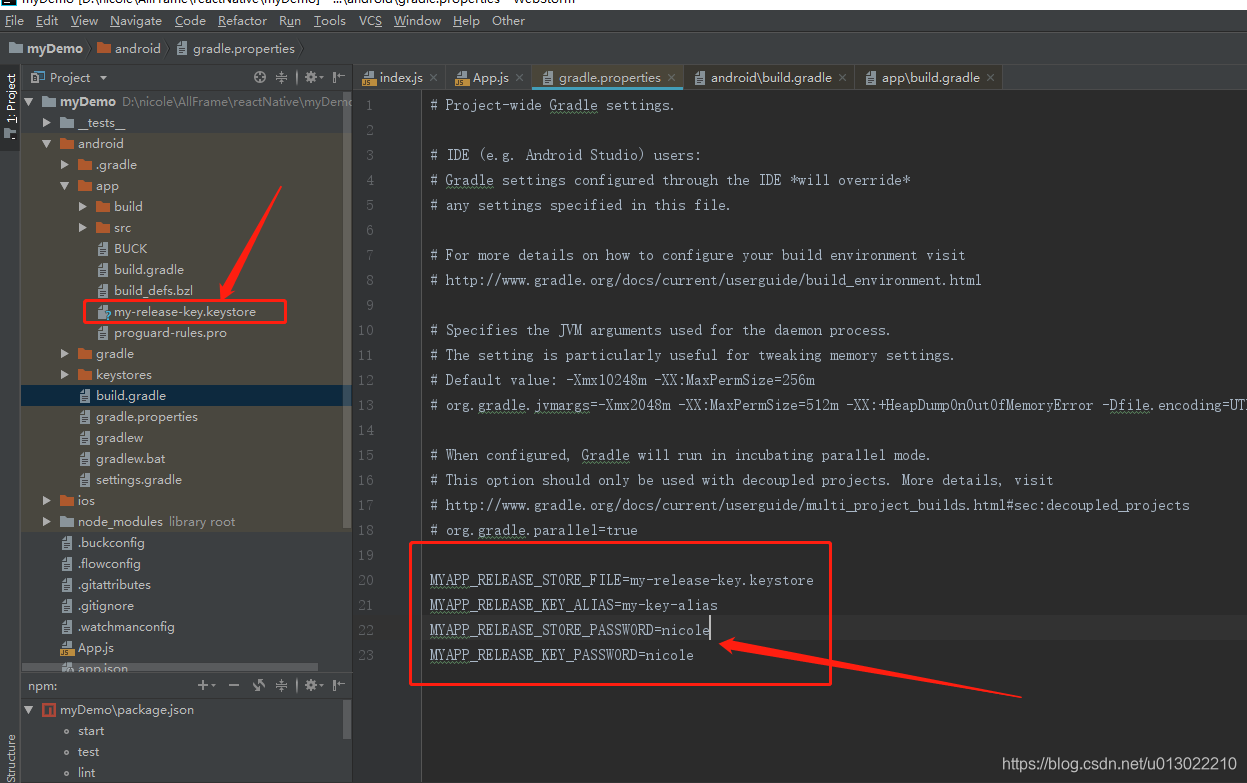Select the test npm script

click(x=88, y=751)
